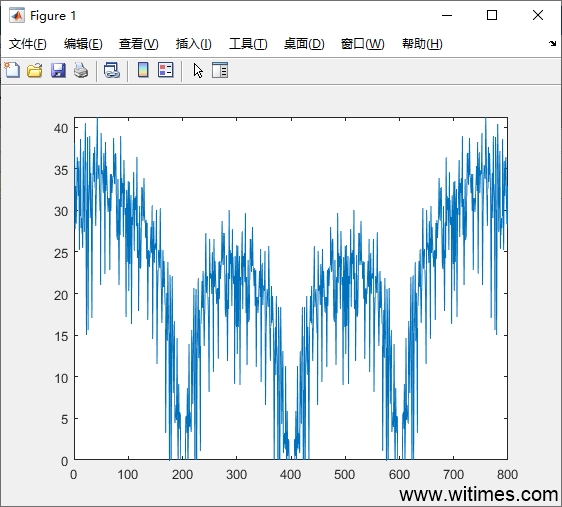The width and height of the screenshot is (562, 507).
Task: Print the figure via printer icon
Action: tap(81, 70)
